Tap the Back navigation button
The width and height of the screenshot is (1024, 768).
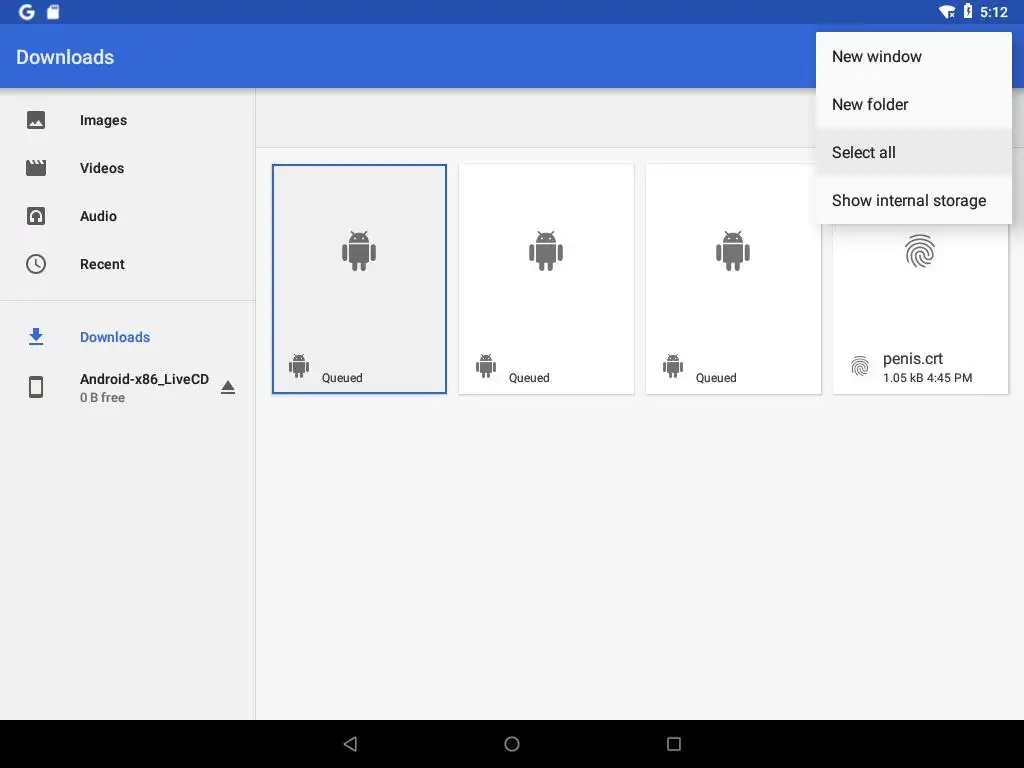pyautogui.click(x=351, y=744)
